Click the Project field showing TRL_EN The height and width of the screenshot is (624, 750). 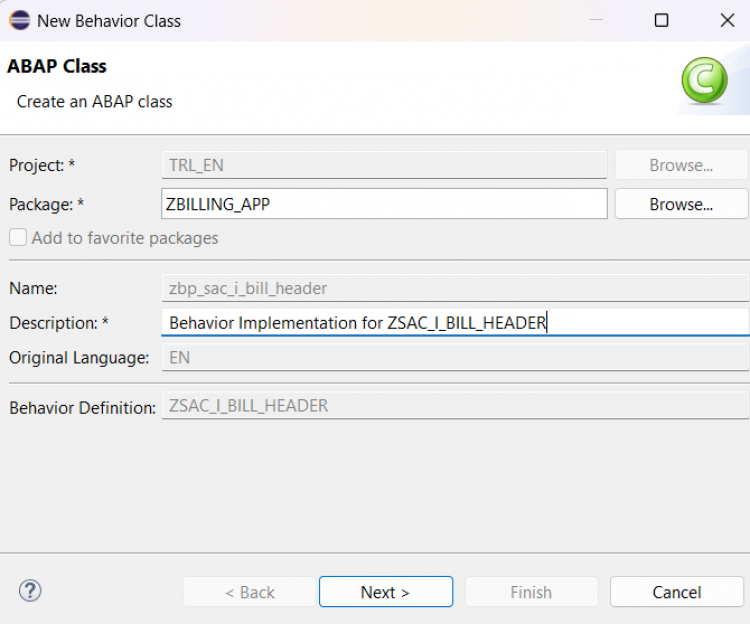coord(384,165)
